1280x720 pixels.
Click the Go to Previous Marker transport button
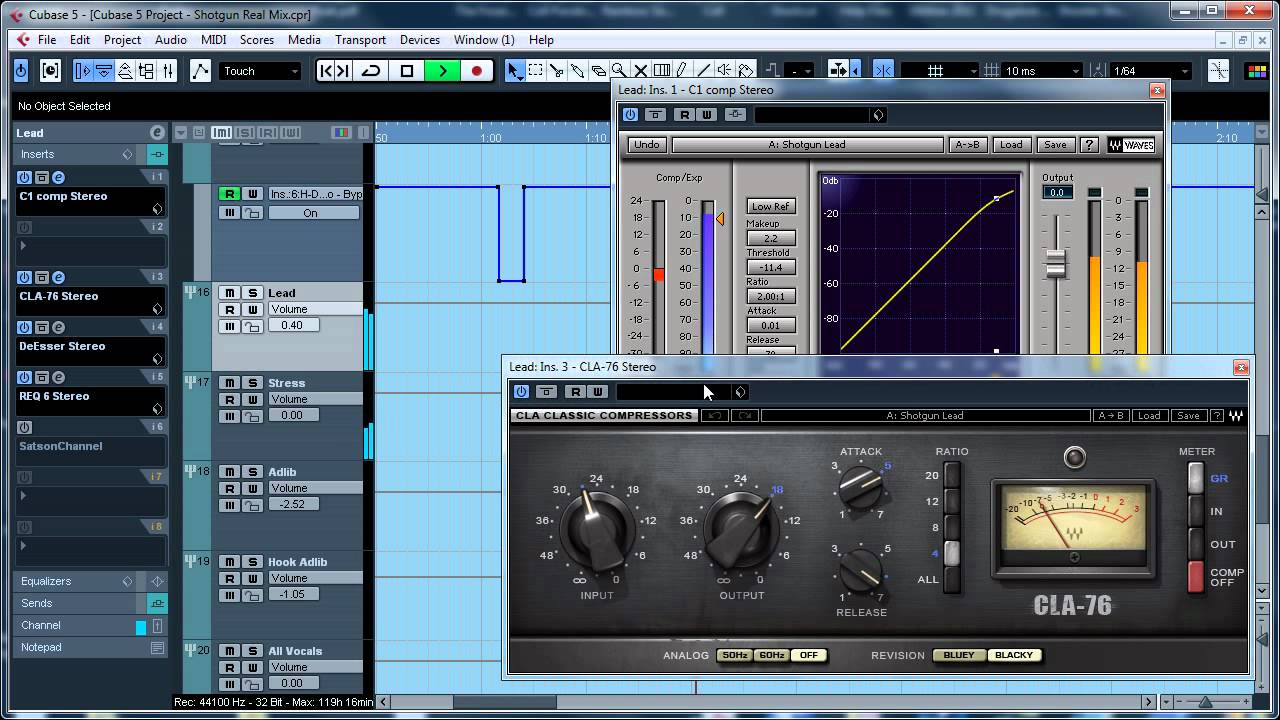point(326,71)
